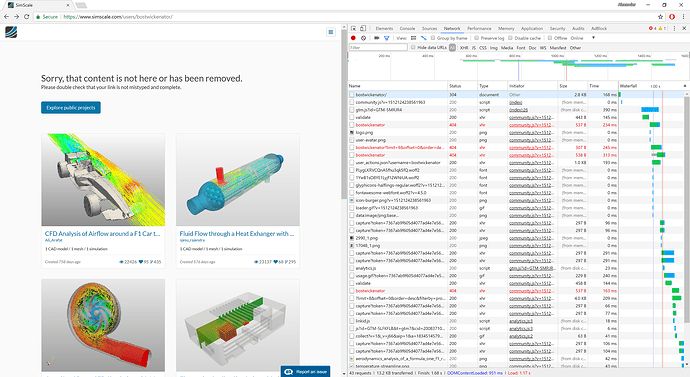Viewport: 690px width, 377px height.
Task: Close the DevTools panel with X icon
Action: pyautogui.click(x=684, y=28)
